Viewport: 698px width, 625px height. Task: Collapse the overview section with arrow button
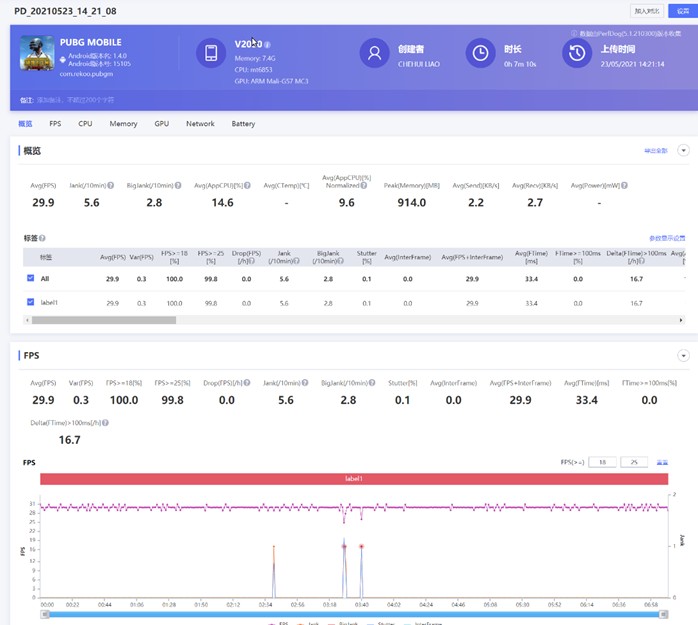coord(683,150)
